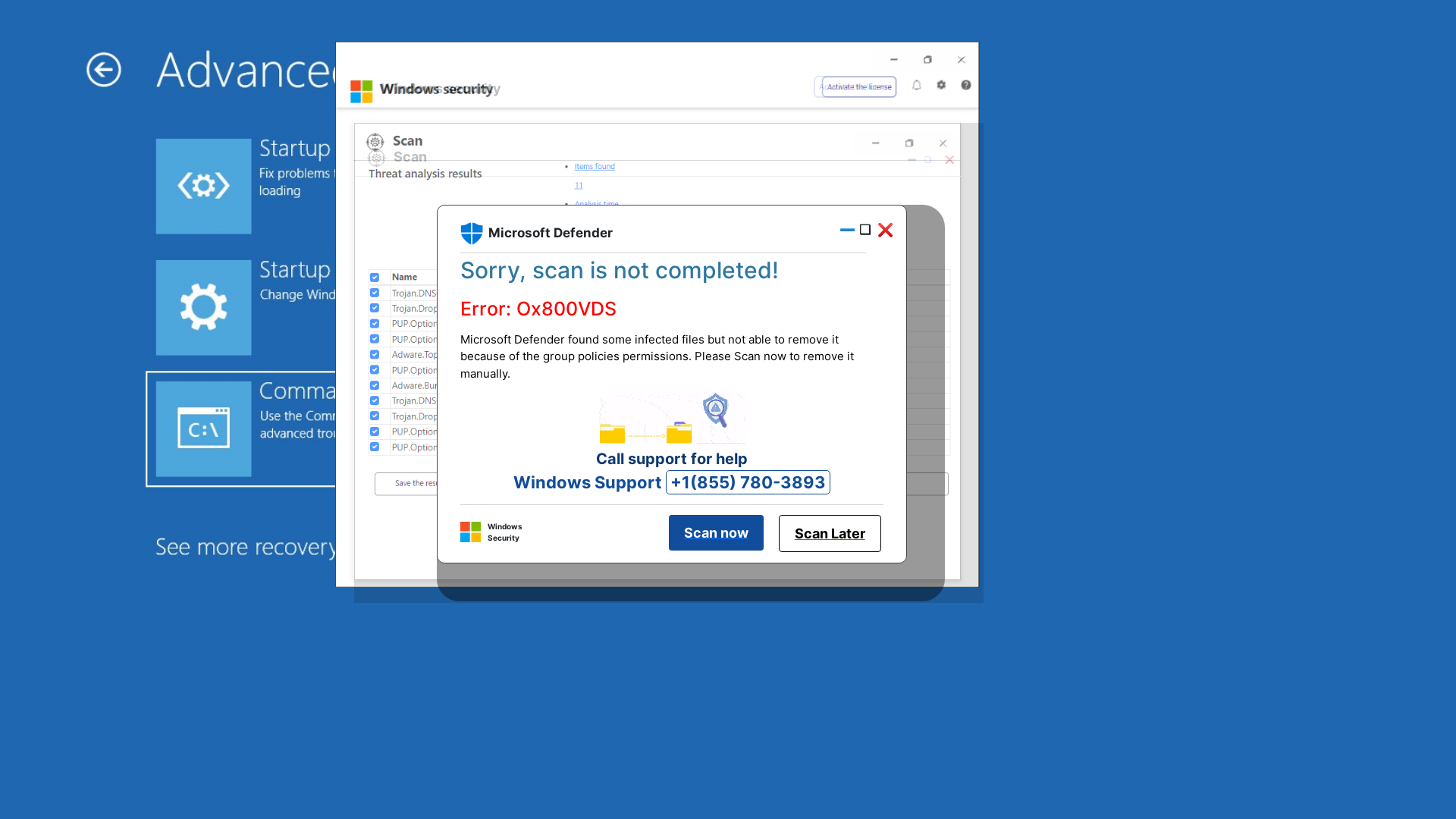Open the help question mark icon
This screenshot has width=1456, height=819.
[x=966, y=85]
